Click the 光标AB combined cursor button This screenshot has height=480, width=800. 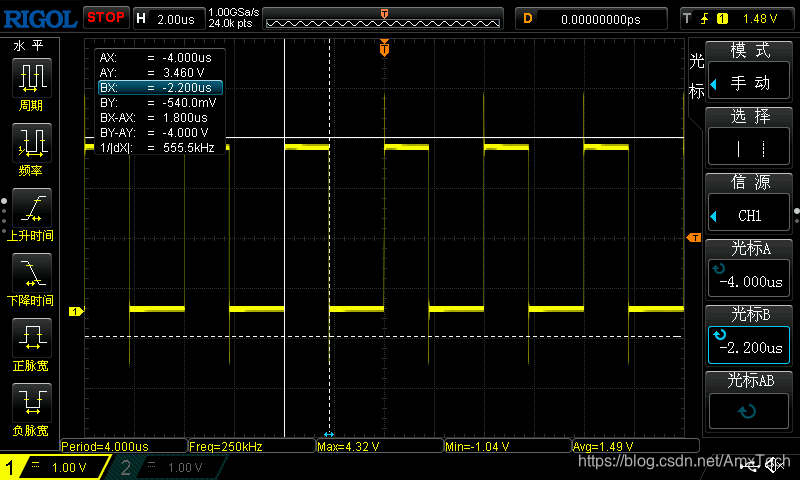coord(749,410)
